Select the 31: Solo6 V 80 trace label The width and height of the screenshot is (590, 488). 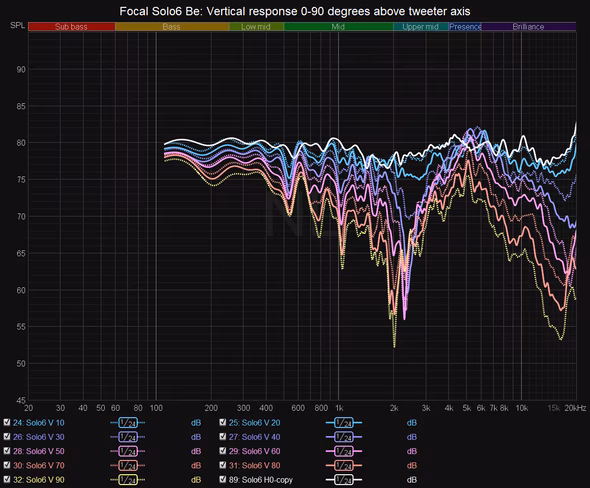click(254, 466)
